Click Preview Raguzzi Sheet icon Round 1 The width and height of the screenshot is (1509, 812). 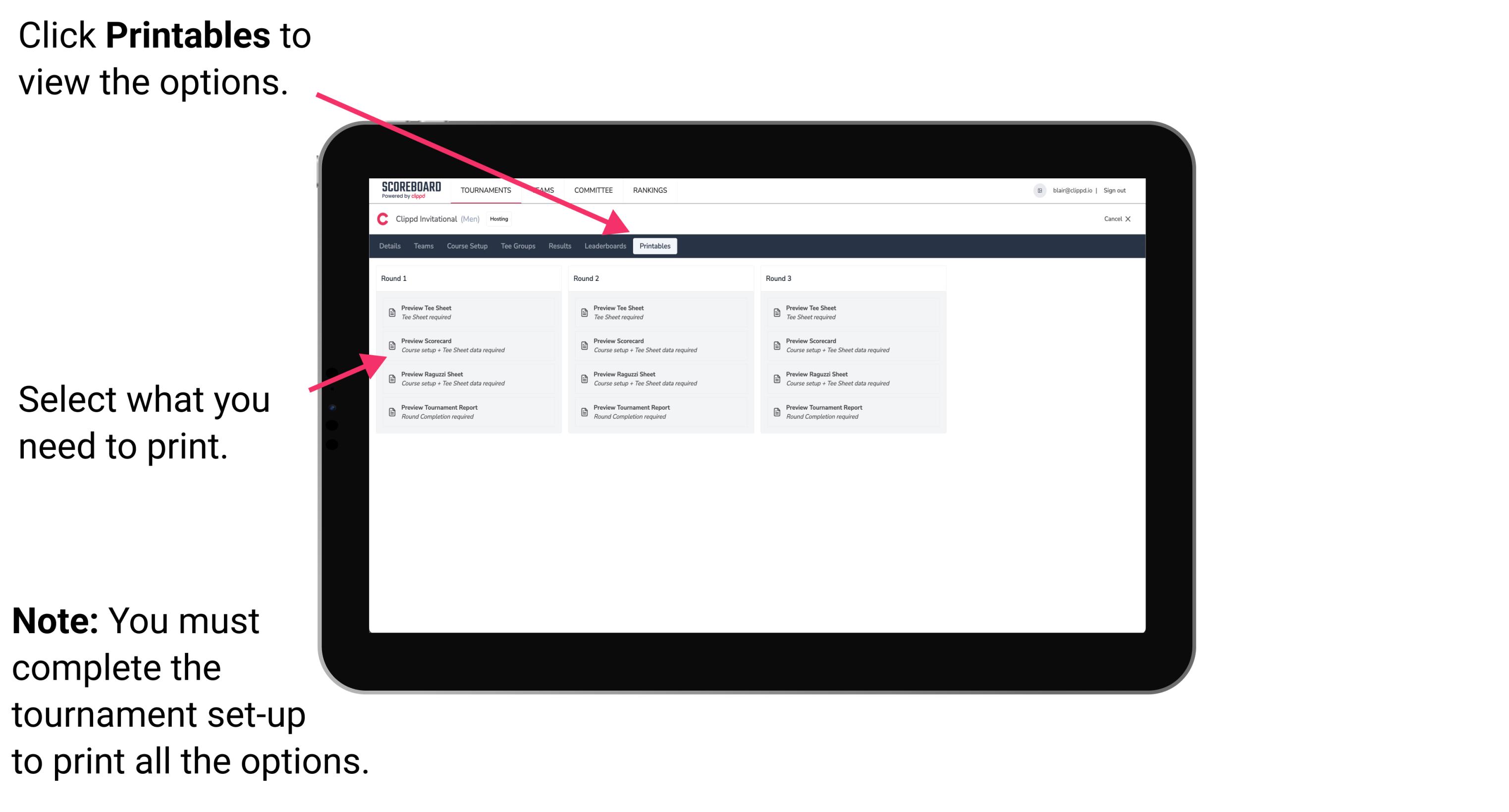tap(391, 378)
